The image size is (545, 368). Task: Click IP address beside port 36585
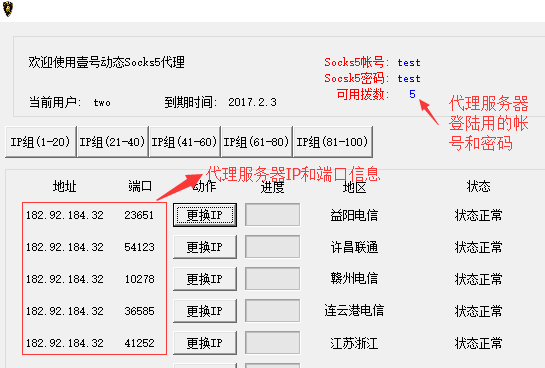[65, 311]
